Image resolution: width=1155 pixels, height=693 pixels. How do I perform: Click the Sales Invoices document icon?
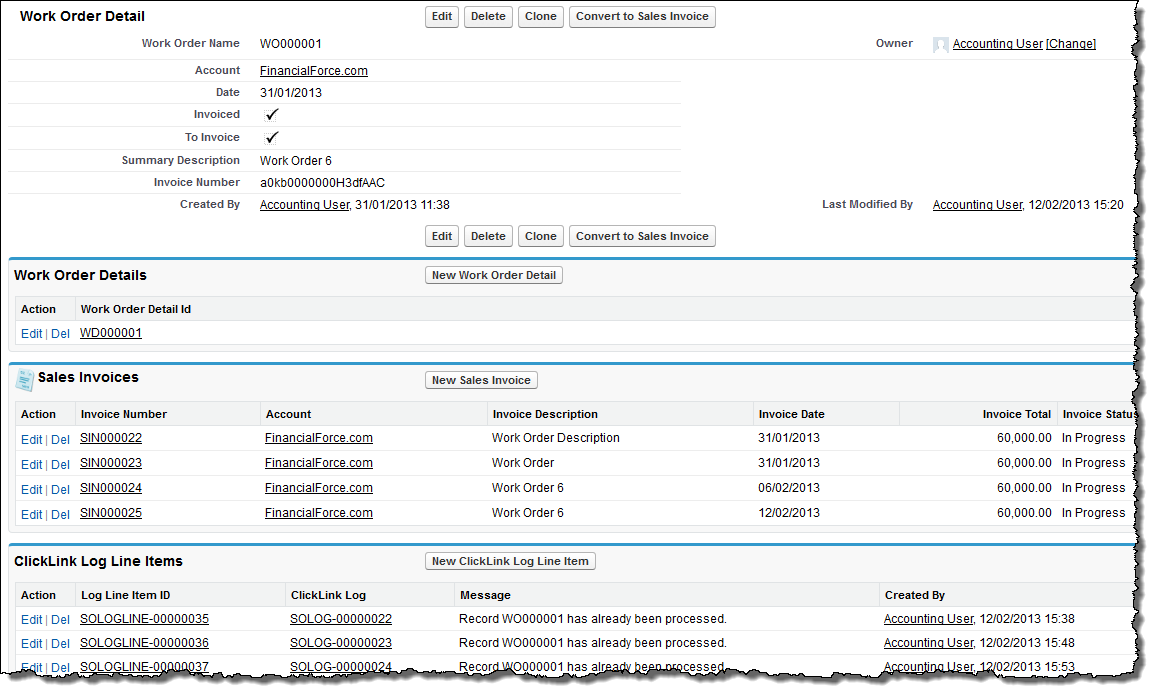(25, 379)
